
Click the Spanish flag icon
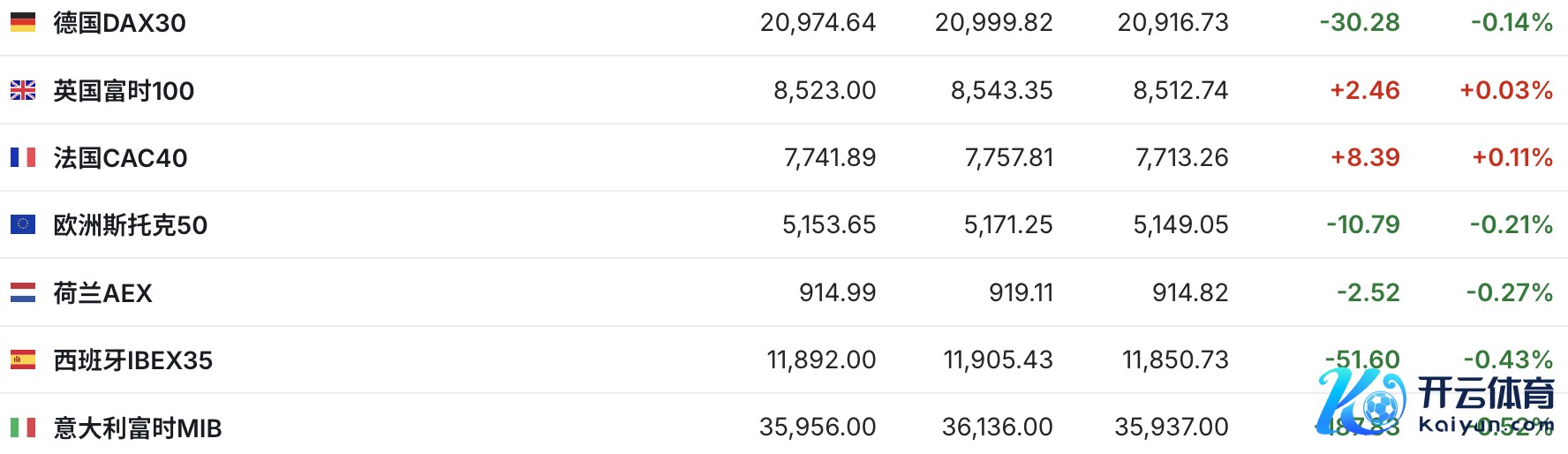point(23,359)
